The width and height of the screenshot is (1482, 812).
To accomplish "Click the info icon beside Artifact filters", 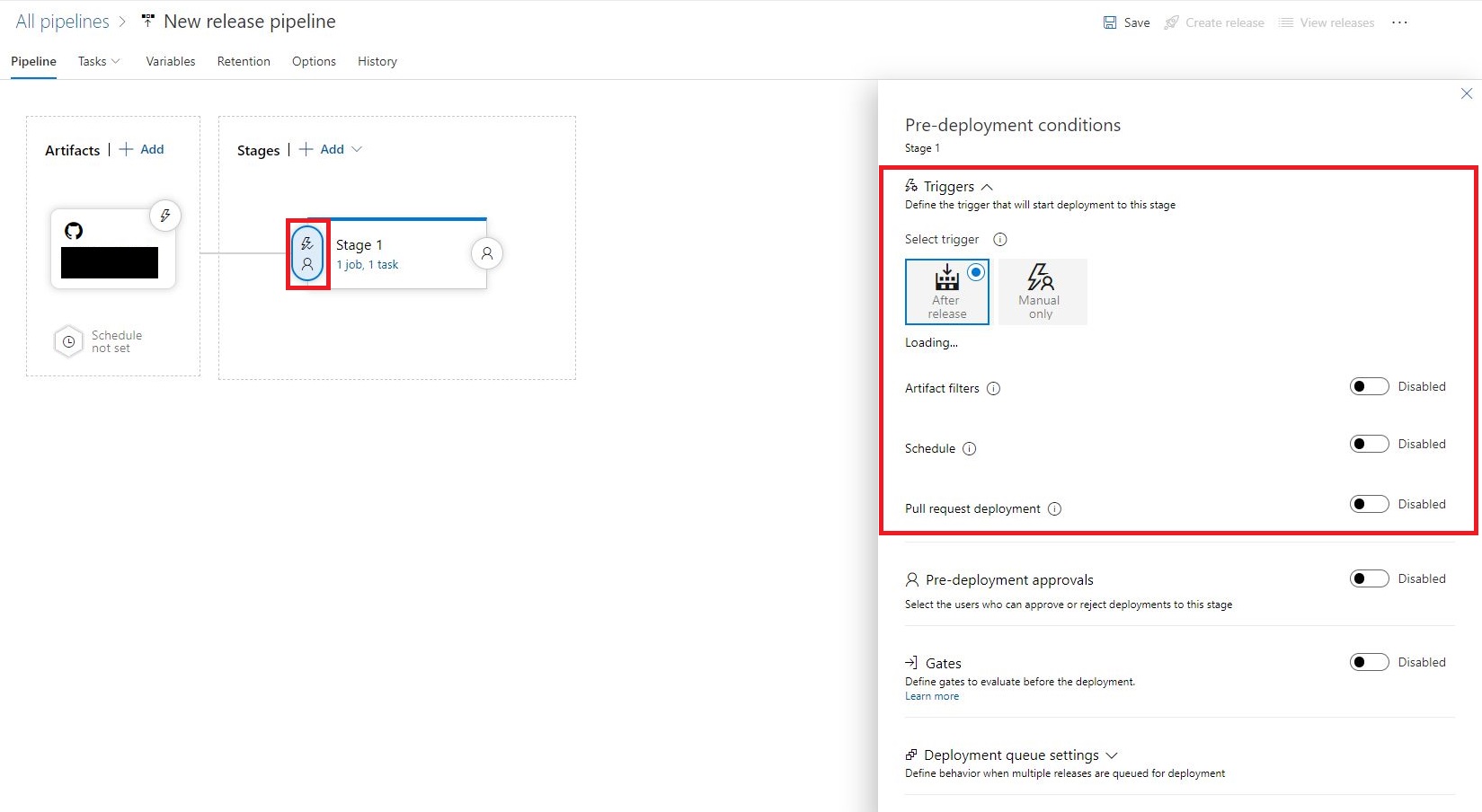I will (993, 389).
